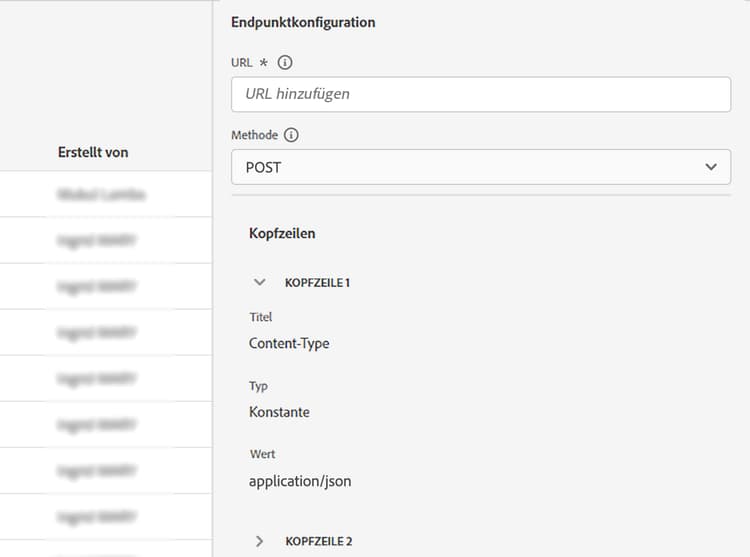The width and height of the screenshot is (750, 557).
Task: Click the Erstellt von column header
Action: (93, 152)
